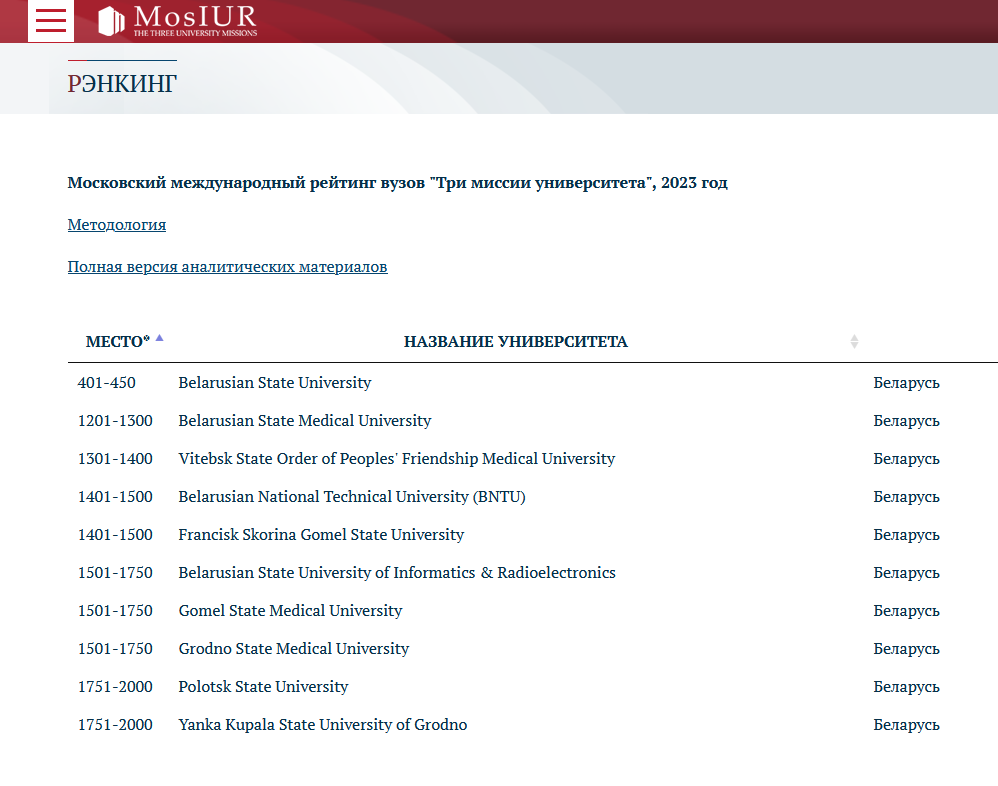Click rank 1201-1300 cell
The height and width of the screenshot is (786, 998).
(115, 421)
